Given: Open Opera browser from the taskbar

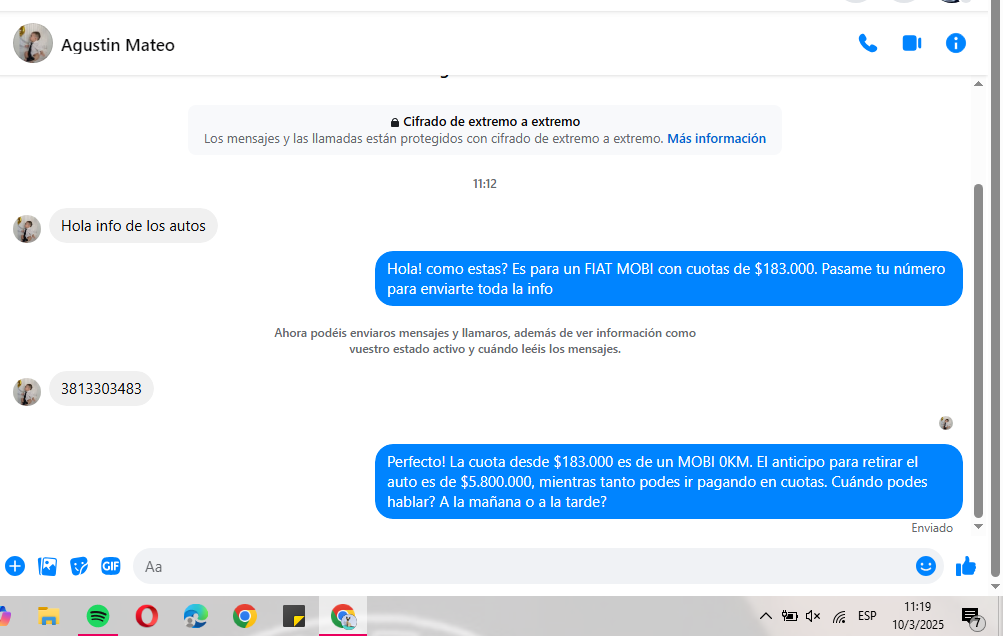Looking at the screenshot, I should (x=147, y=616).
